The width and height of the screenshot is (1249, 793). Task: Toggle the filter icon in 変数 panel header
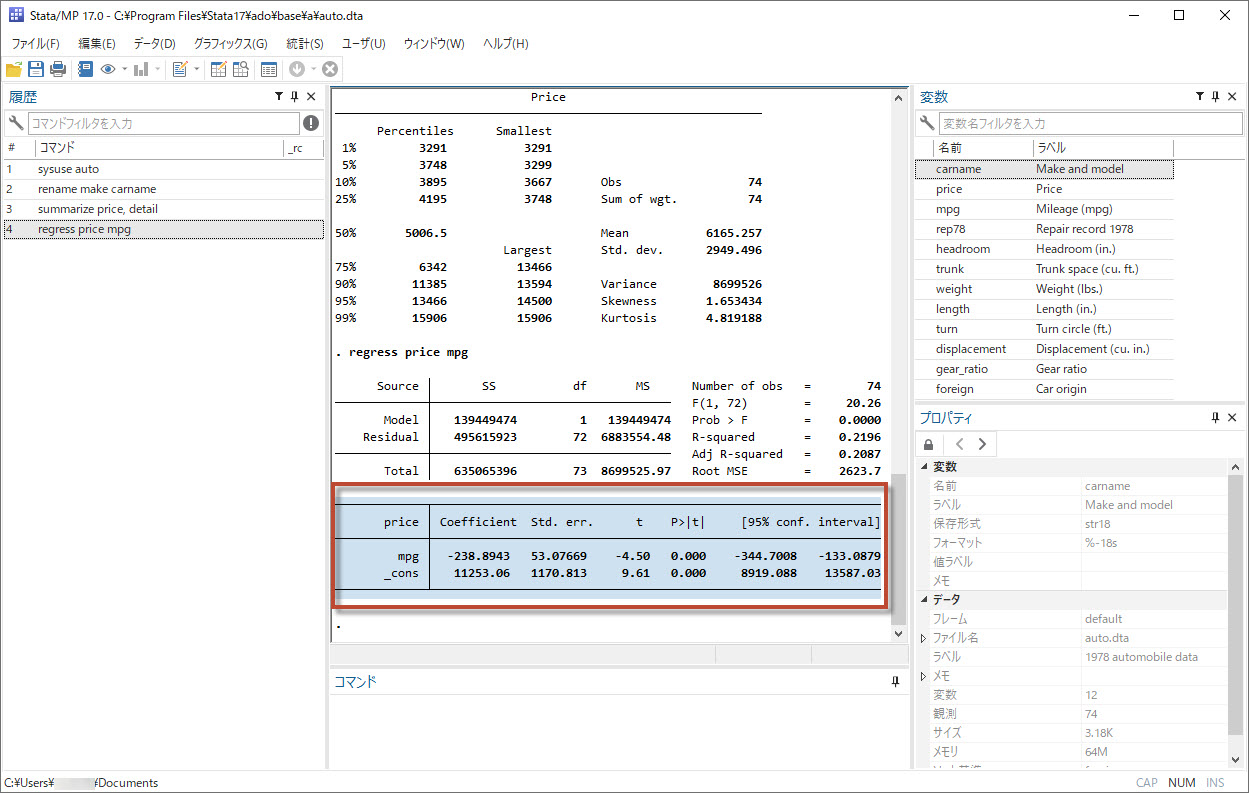pyautogui.click(x=1200, y=97)
